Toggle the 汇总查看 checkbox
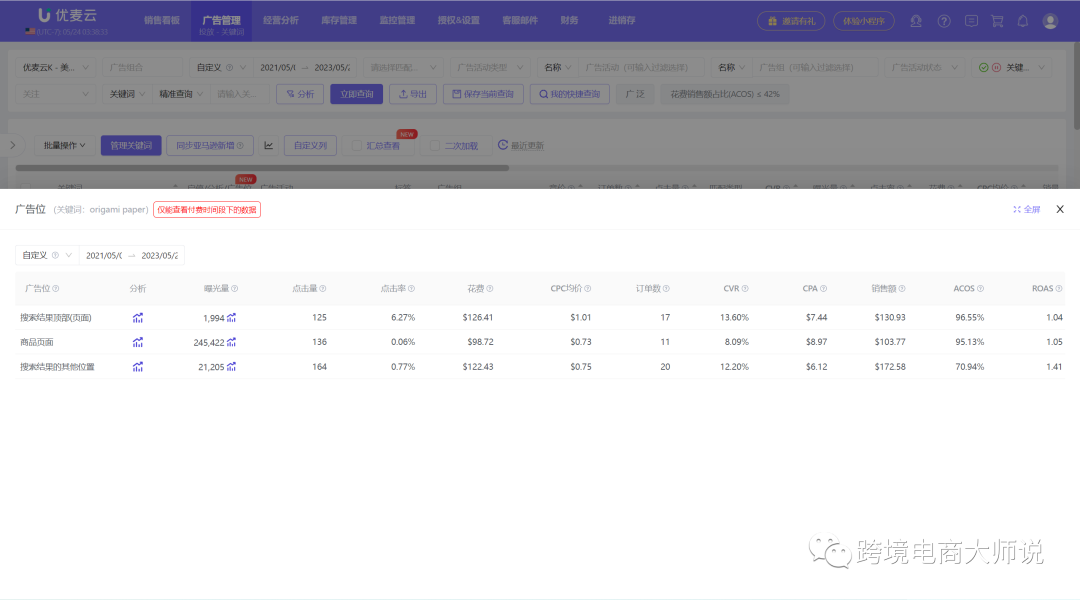1080x600 pixels. tap(357, 146)
